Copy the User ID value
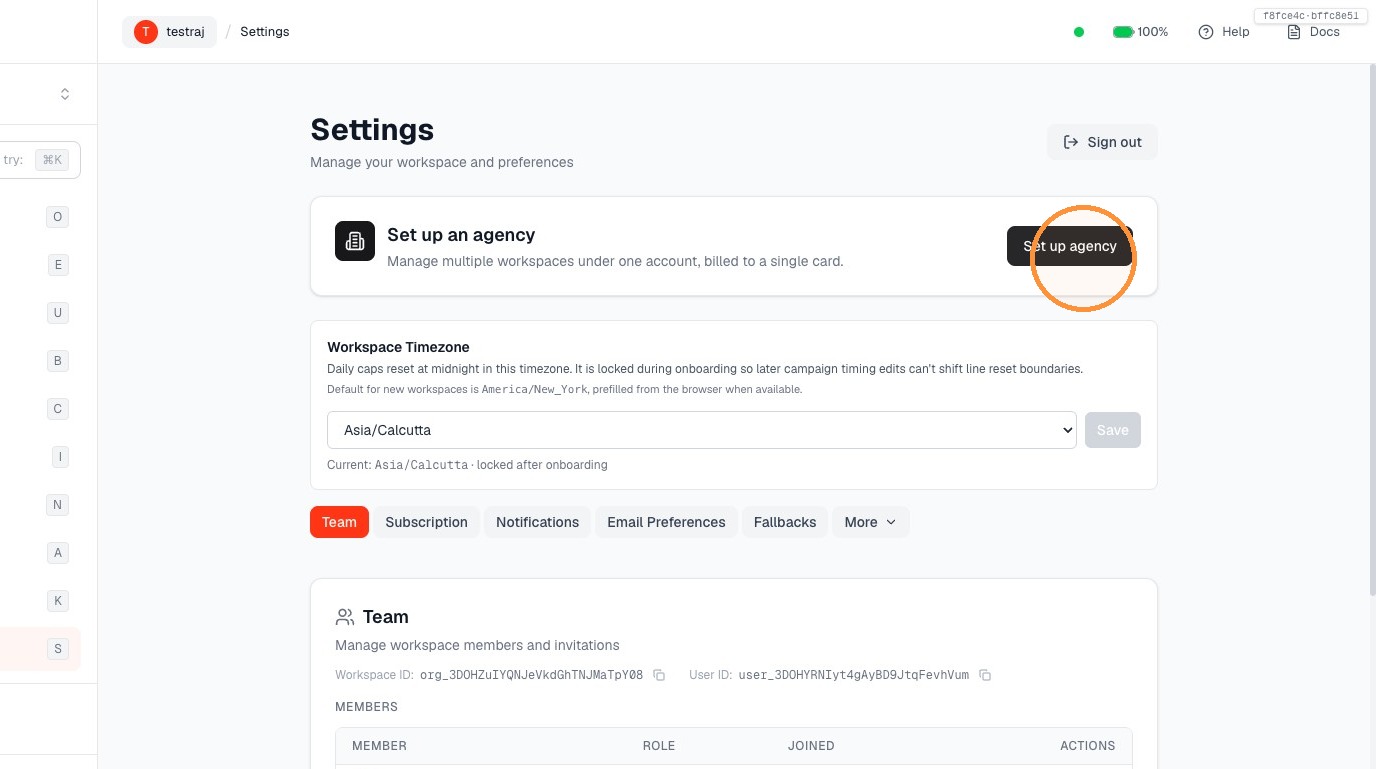1376x769 pixels. pos(985,675)
